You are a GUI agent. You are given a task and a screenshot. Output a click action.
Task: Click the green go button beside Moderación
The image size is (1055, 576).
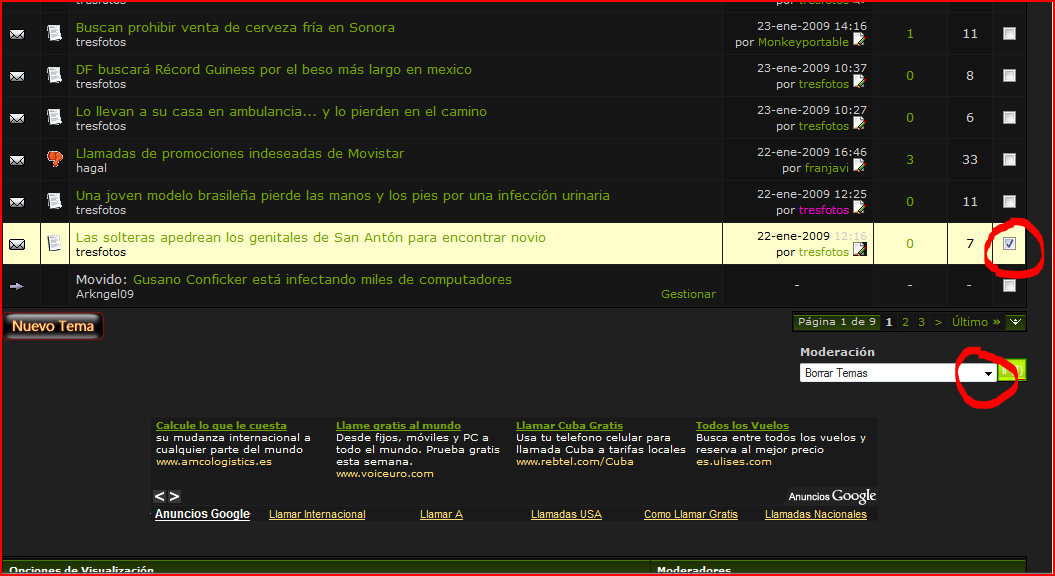[x=1011, y=371]
